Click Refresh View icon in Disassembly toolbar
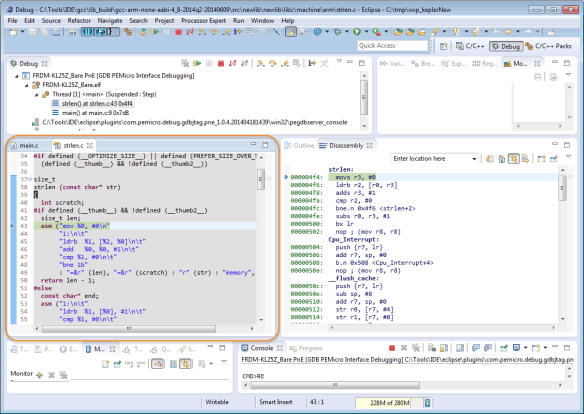The image size is (584, 414). (x=490, y=159)
